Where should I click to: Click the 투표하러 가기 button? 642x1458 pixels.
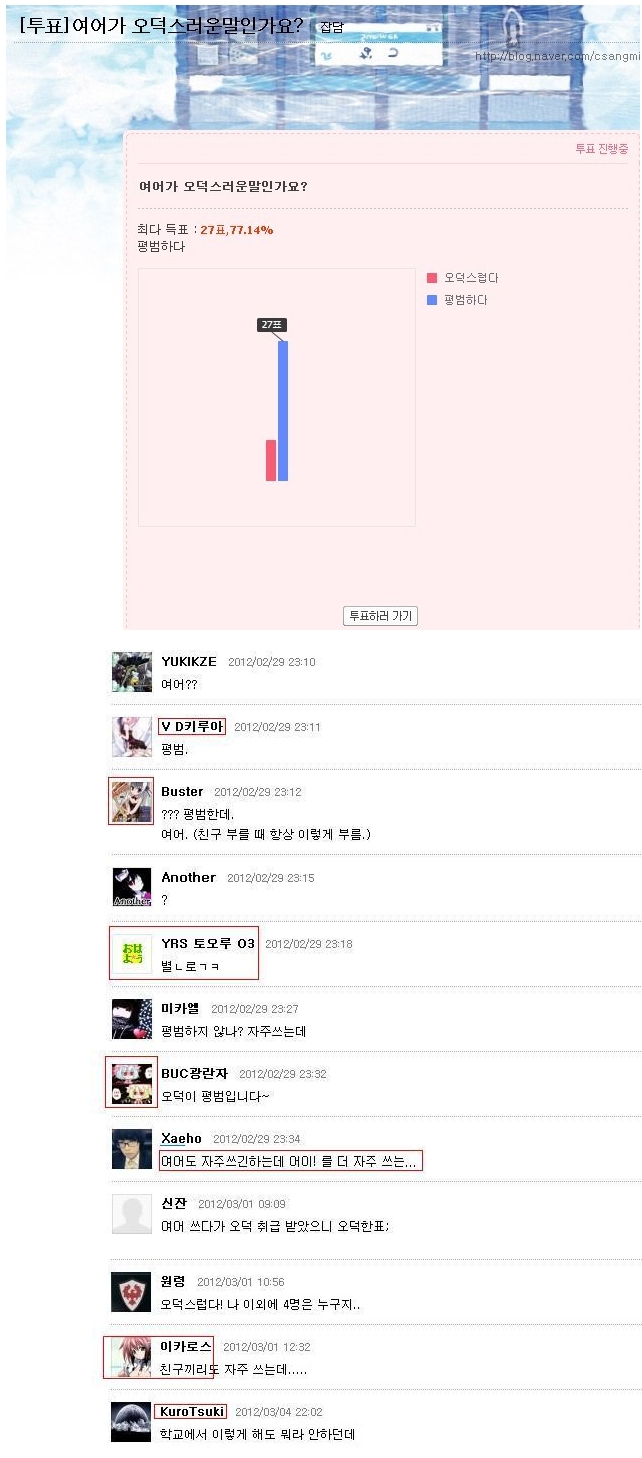pyautogui.click(x=380, y=616)
